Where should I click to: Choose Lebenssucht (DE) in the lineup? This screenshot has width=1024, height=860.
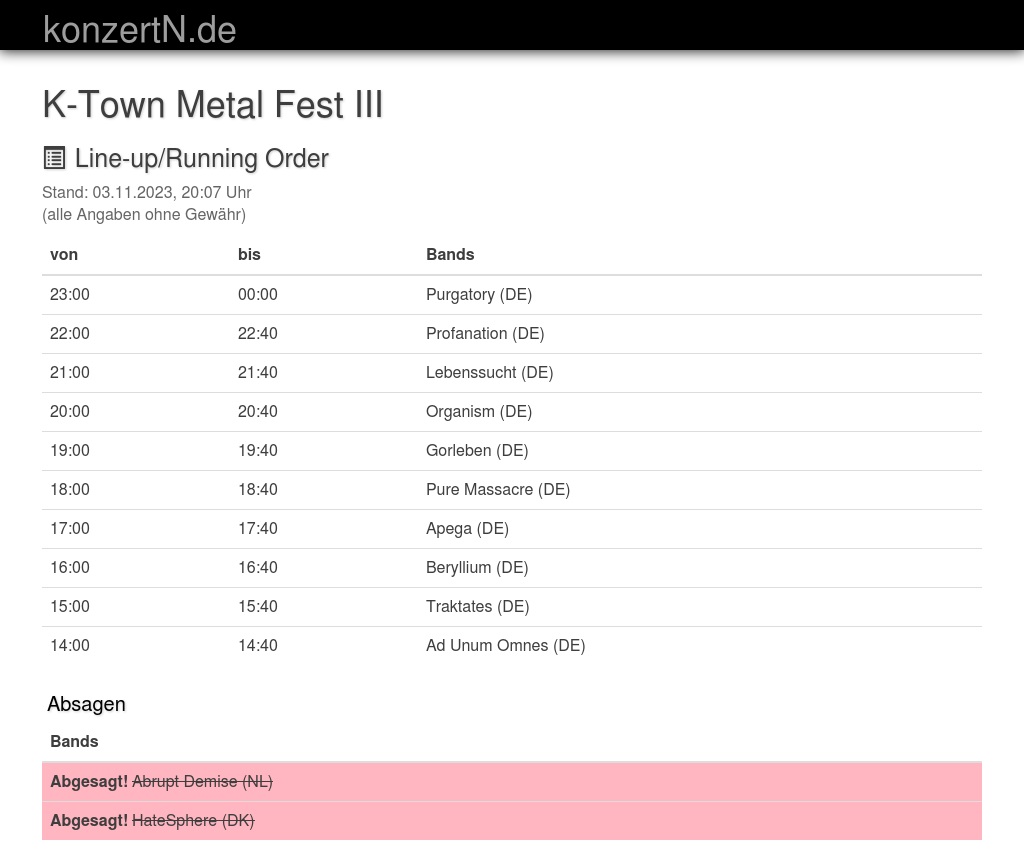tap(489, 372)
